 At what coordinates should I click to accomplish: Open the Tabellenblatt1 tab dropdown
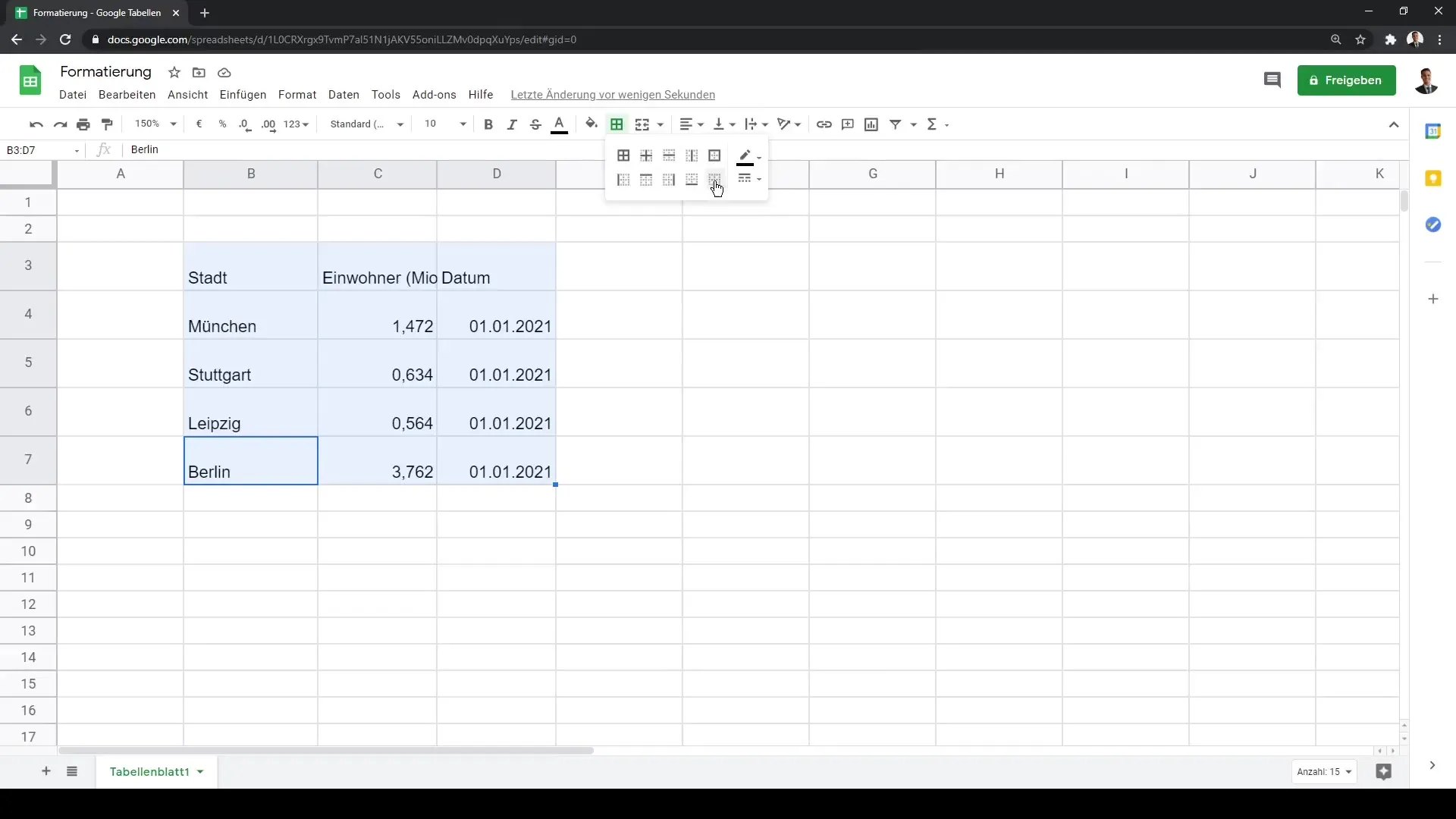pyautogui.click(x=200, y=772)
